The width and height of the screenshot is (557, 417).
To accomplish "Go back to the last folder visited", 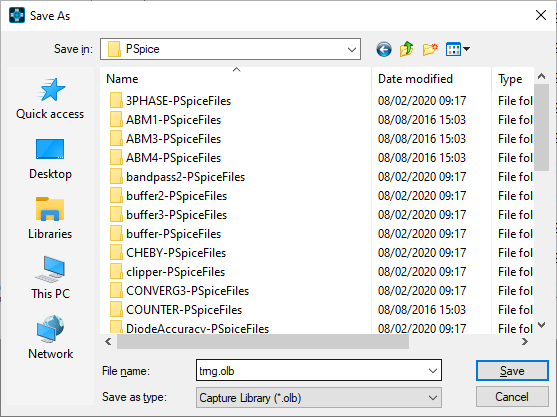I will (x=384, y=49).
